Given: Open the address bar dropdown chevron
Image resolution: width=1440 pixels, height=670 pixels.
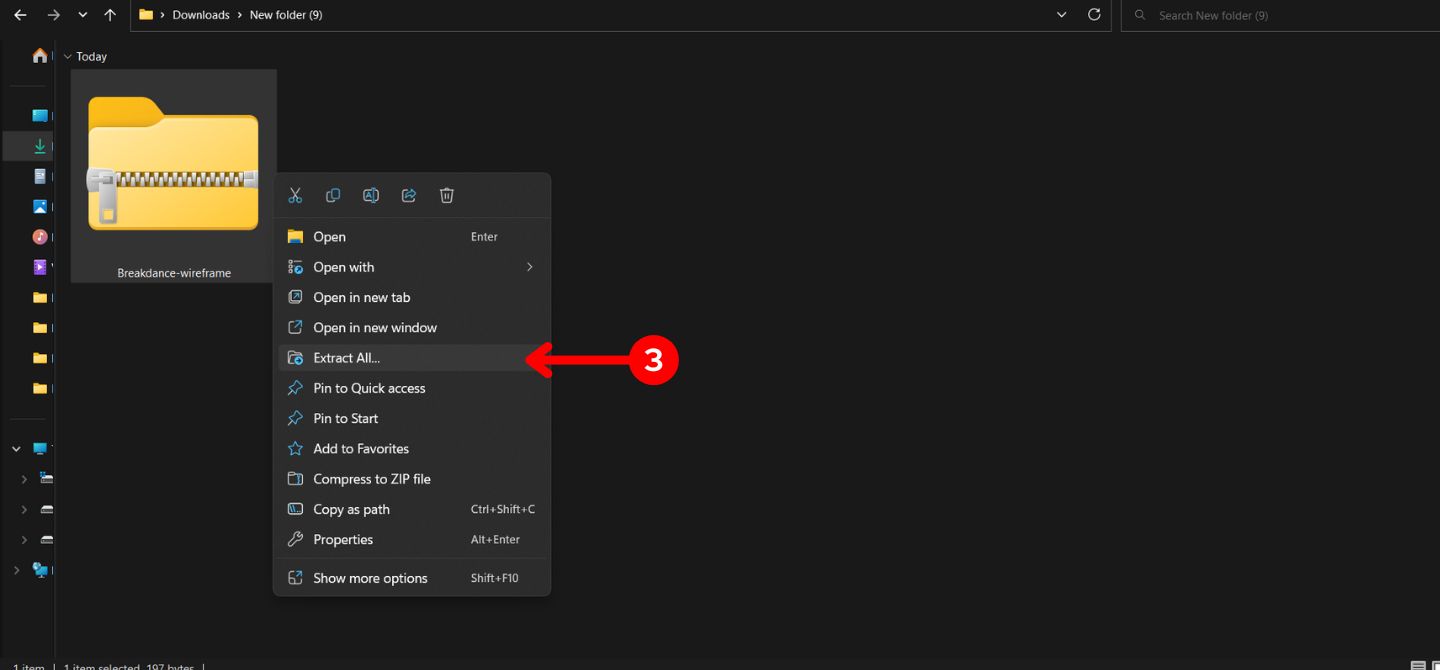Looking at the screenshot, I should [1062, 14].
